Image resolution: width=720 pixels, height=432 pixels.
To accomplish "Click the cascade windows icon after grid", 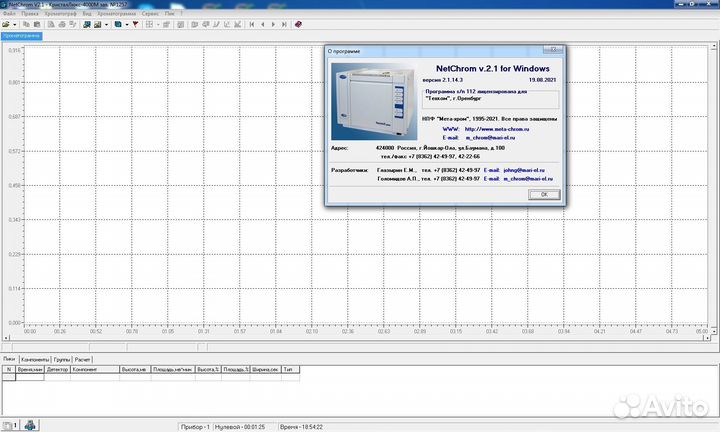I will click(x=166, y=24).
